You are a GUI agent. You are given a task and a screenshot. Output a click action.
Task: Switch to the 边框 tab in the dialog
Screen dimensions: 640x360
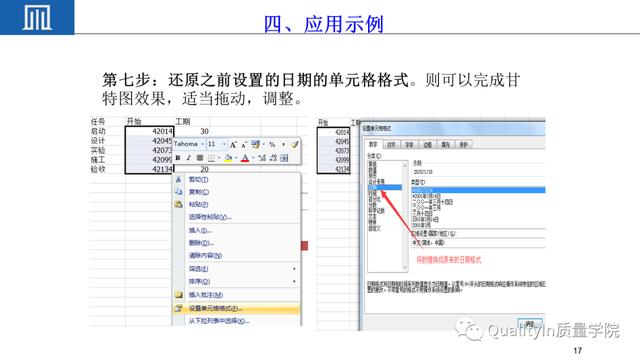click(x=427, y=144)
